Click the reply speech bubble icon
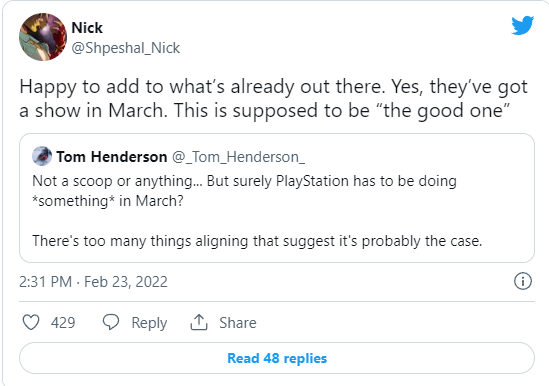549x386 pixels. [x=111, y=322]
